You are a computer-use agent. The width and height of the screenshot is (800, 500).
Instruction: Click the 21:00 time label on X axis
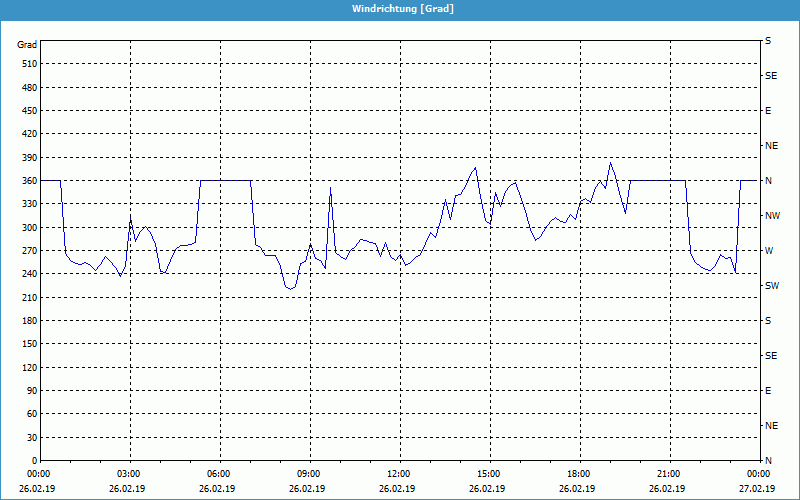pos(669,474)
